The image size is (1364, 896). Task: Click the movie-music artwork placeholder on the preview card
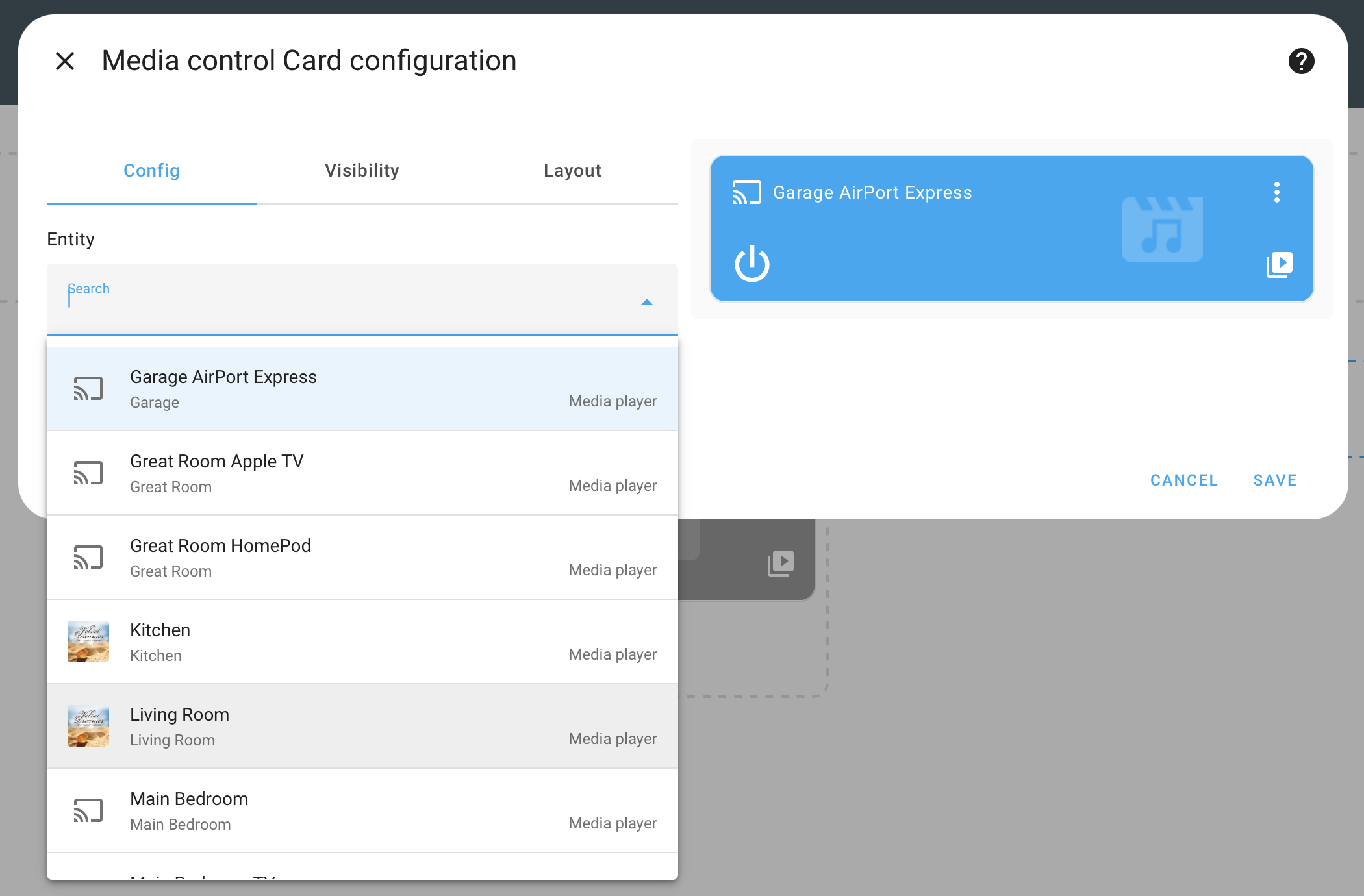[1163, 229]
